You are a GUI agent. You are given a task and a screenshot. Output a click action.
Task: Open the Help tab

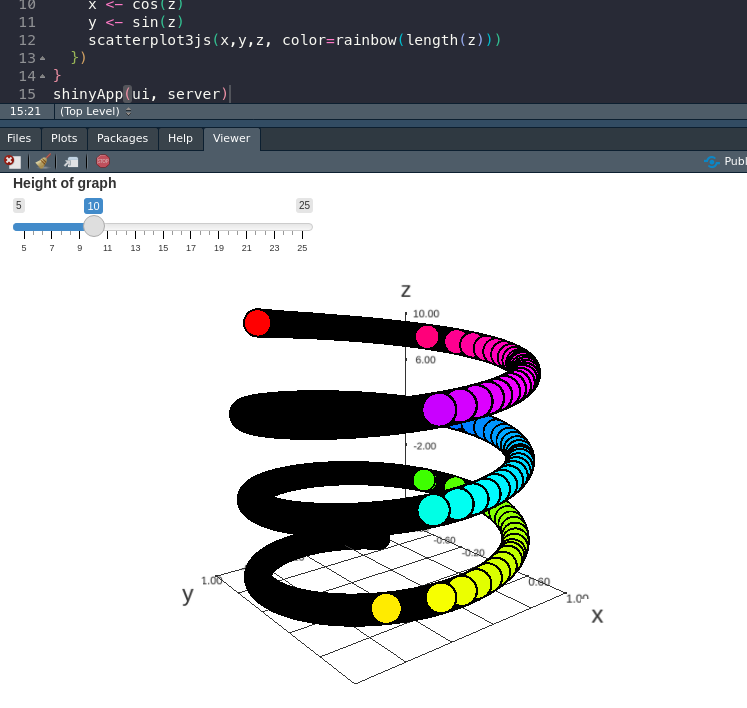(180, 139)
